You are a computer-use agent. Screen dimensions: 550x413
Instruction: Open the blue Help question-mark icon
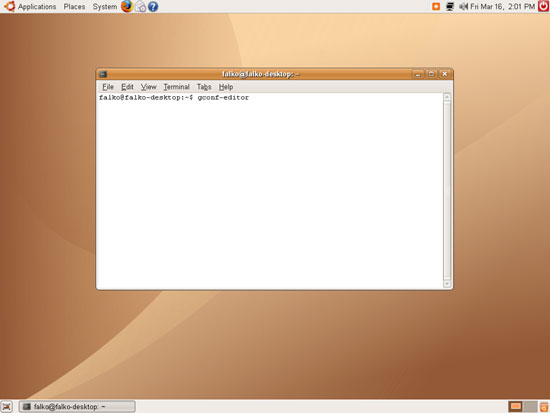pos(153,6)
